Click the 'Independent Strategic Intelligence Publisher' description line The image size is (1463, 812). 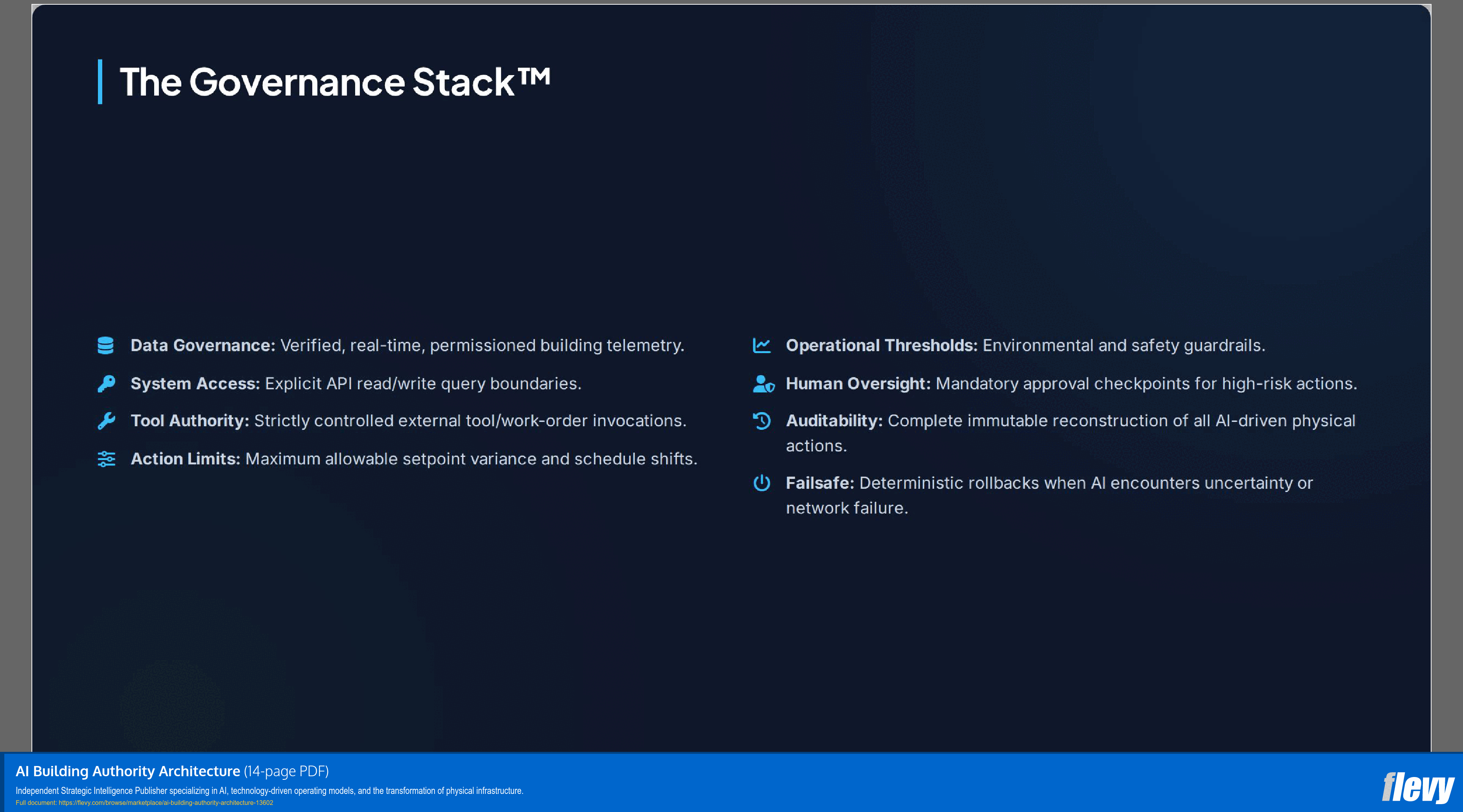[269, 791]
